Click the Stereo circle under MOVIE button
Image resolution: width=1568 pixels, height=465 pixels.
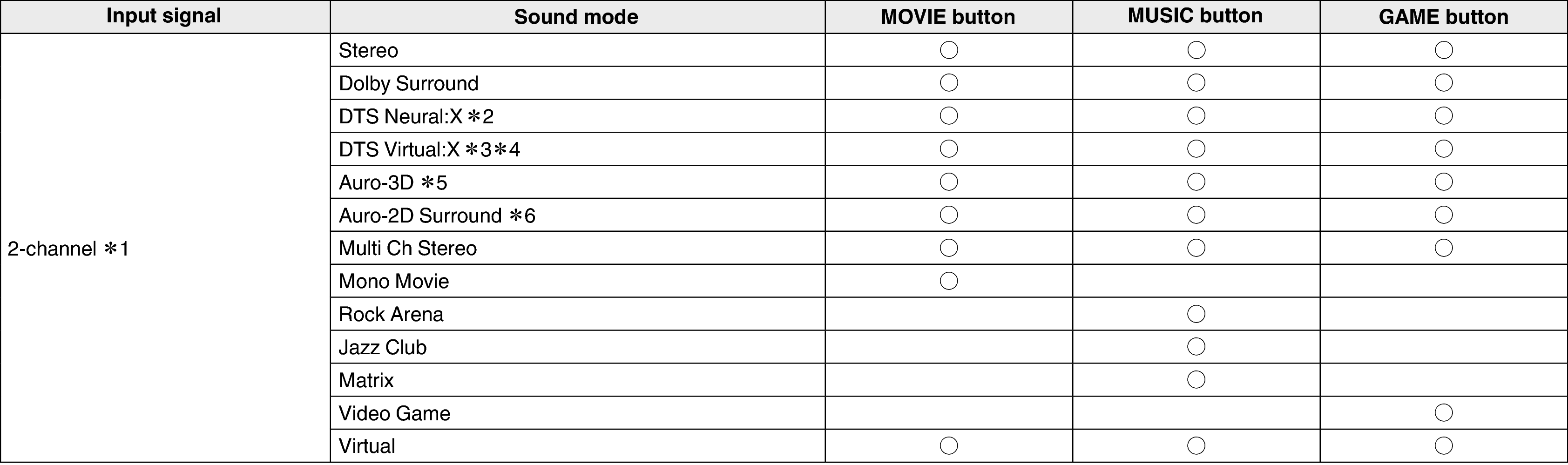(948, 50)
